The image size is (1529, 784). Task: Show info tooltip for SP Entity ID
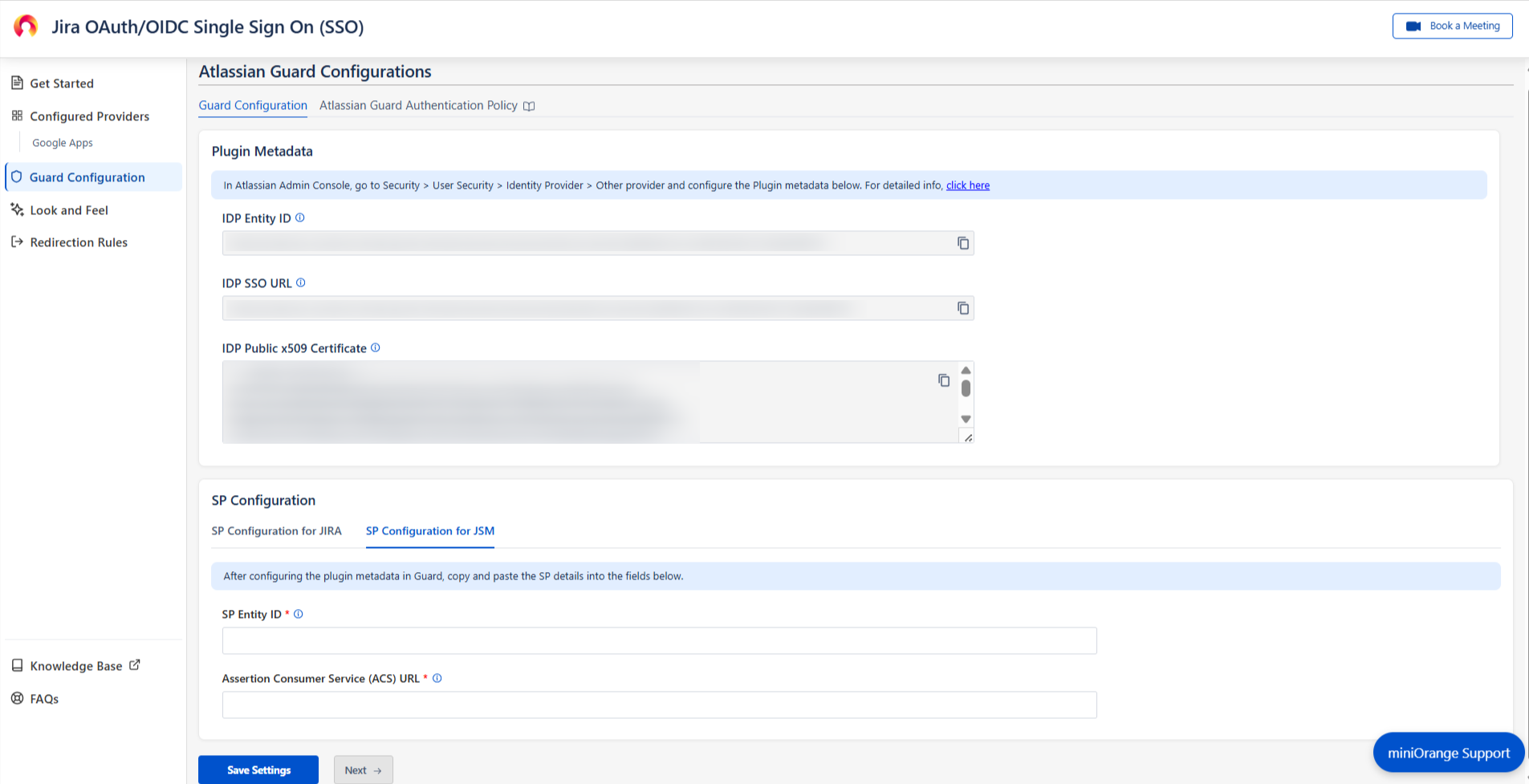299,614
